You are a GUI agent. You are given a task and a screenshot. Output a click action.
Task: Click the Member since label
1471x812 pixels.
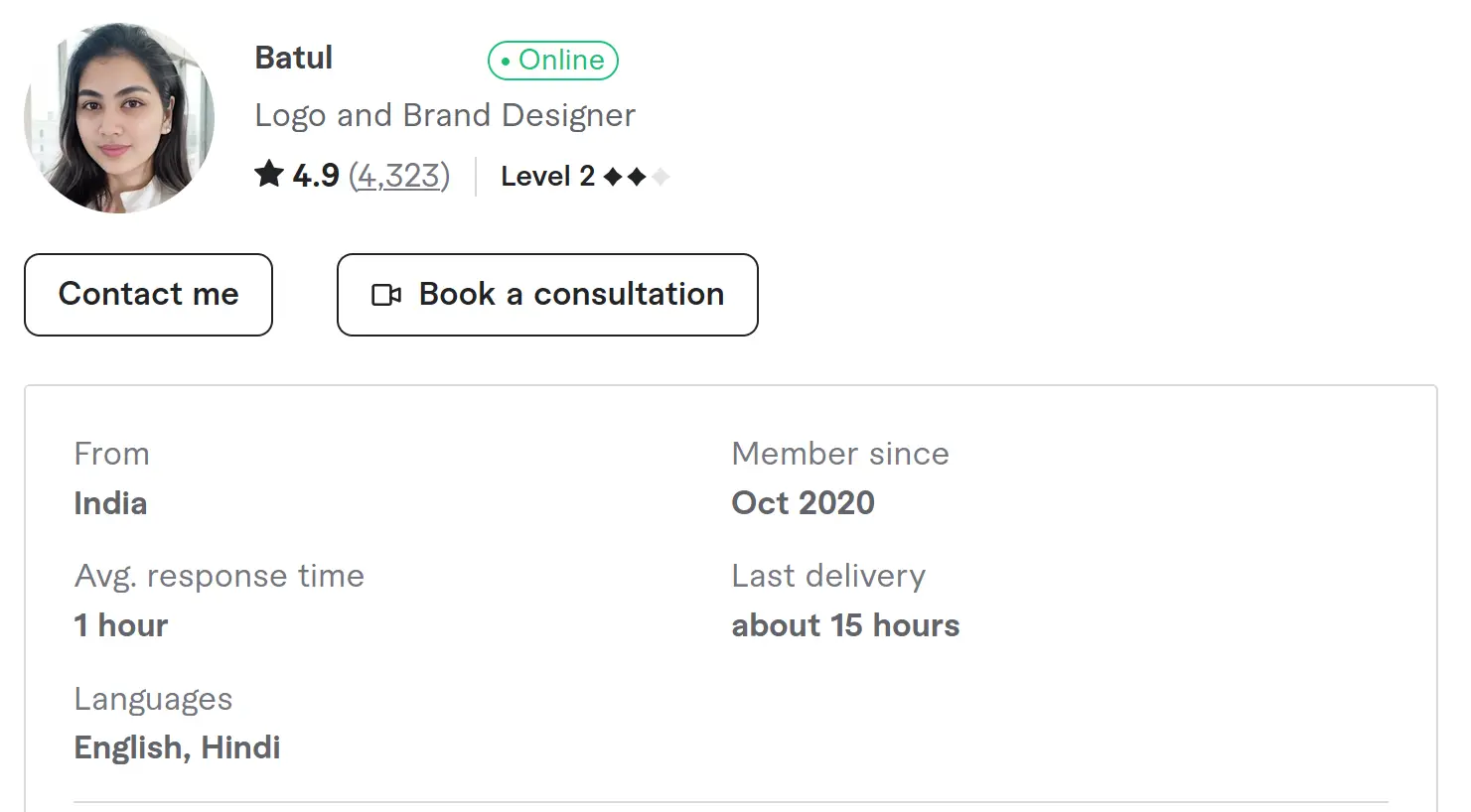[840, 454]
